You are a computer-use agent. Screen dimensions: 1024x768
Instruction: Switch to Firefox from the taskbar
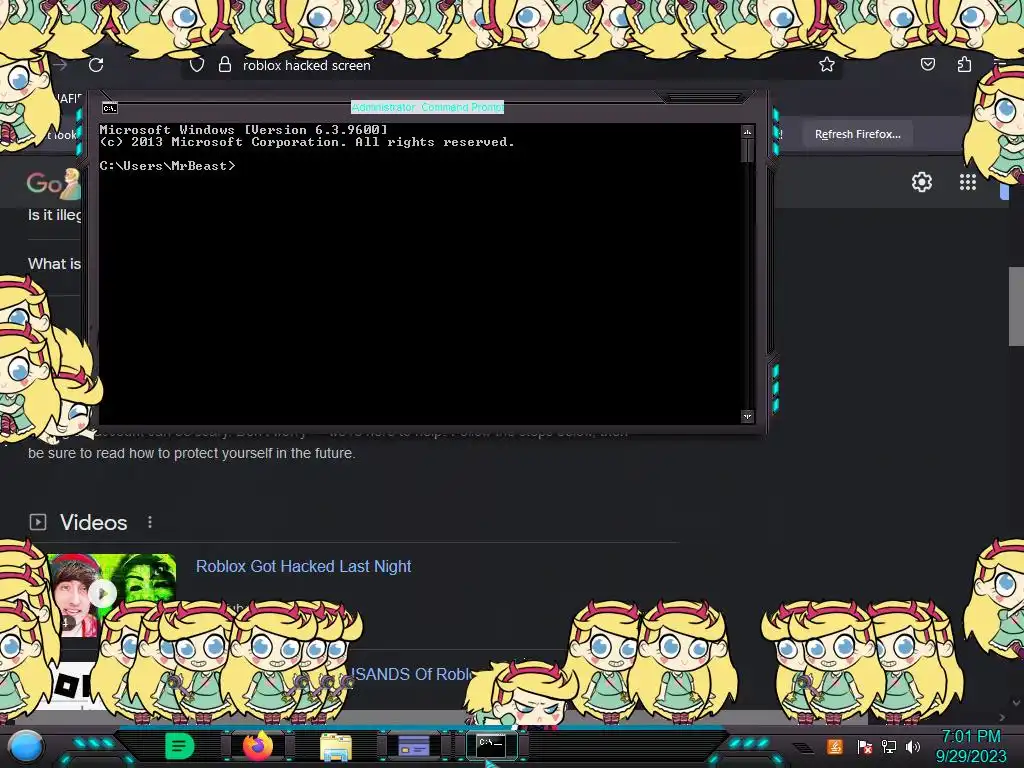pyautogui.click(x=258, y=746)
